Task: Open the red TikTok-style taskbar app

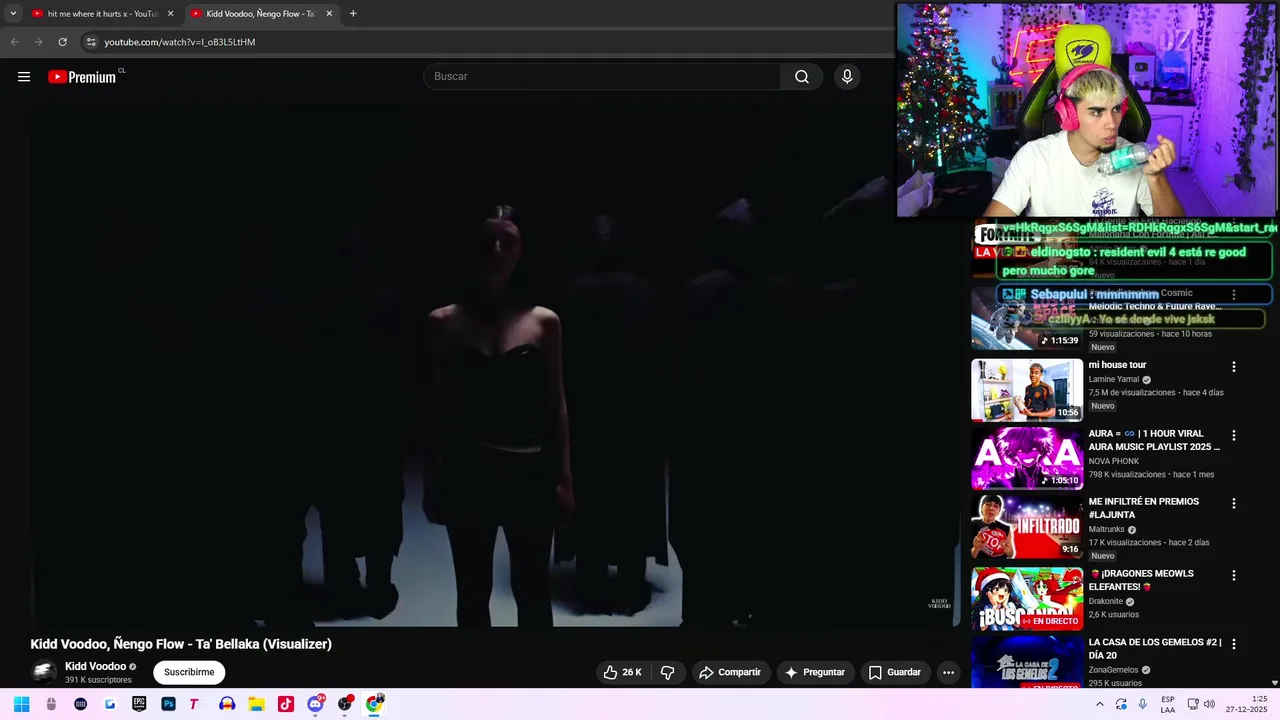Action: pos(286,704)
